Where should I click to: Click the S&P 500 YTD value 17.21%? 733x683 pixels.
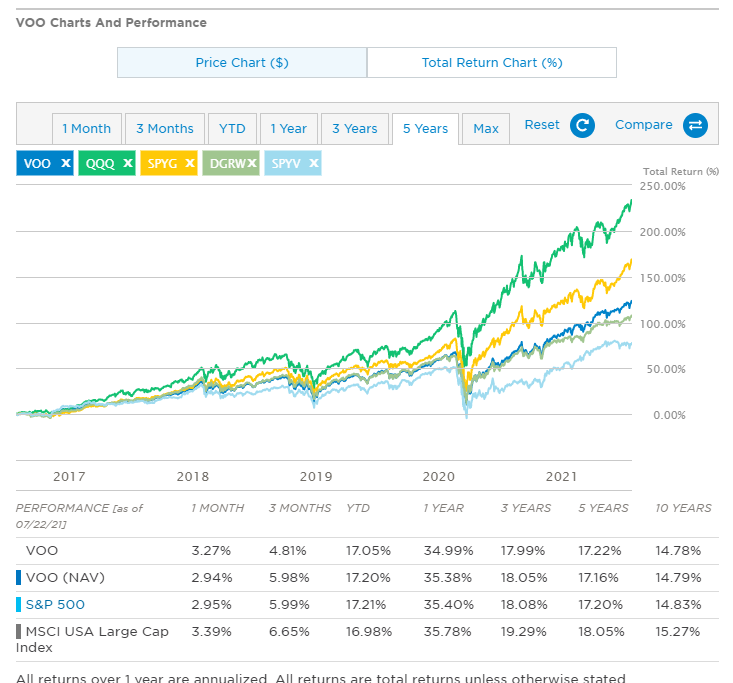click(x=366, y=604)
